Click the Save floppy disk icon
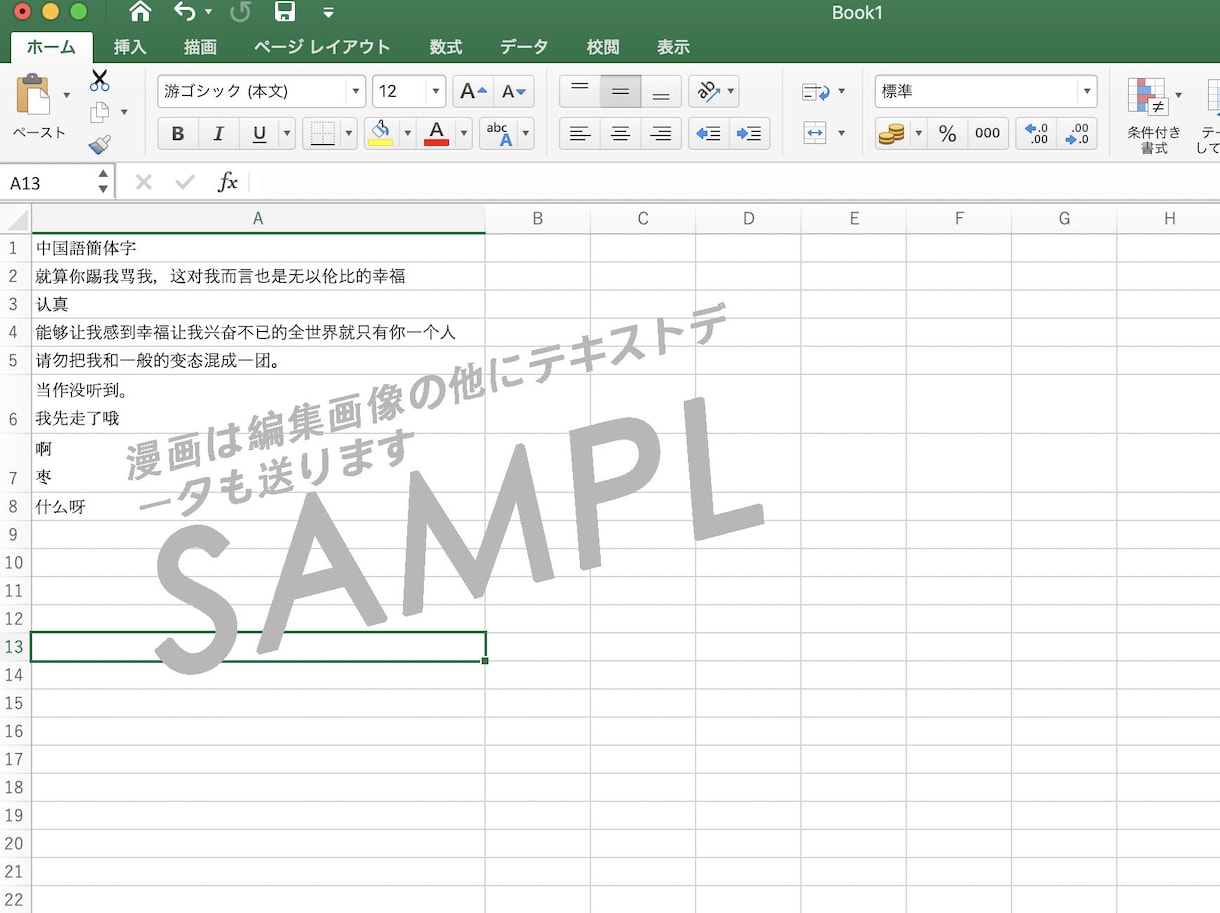This screenshot has height=913, width=1220. (x=285, y=12)
